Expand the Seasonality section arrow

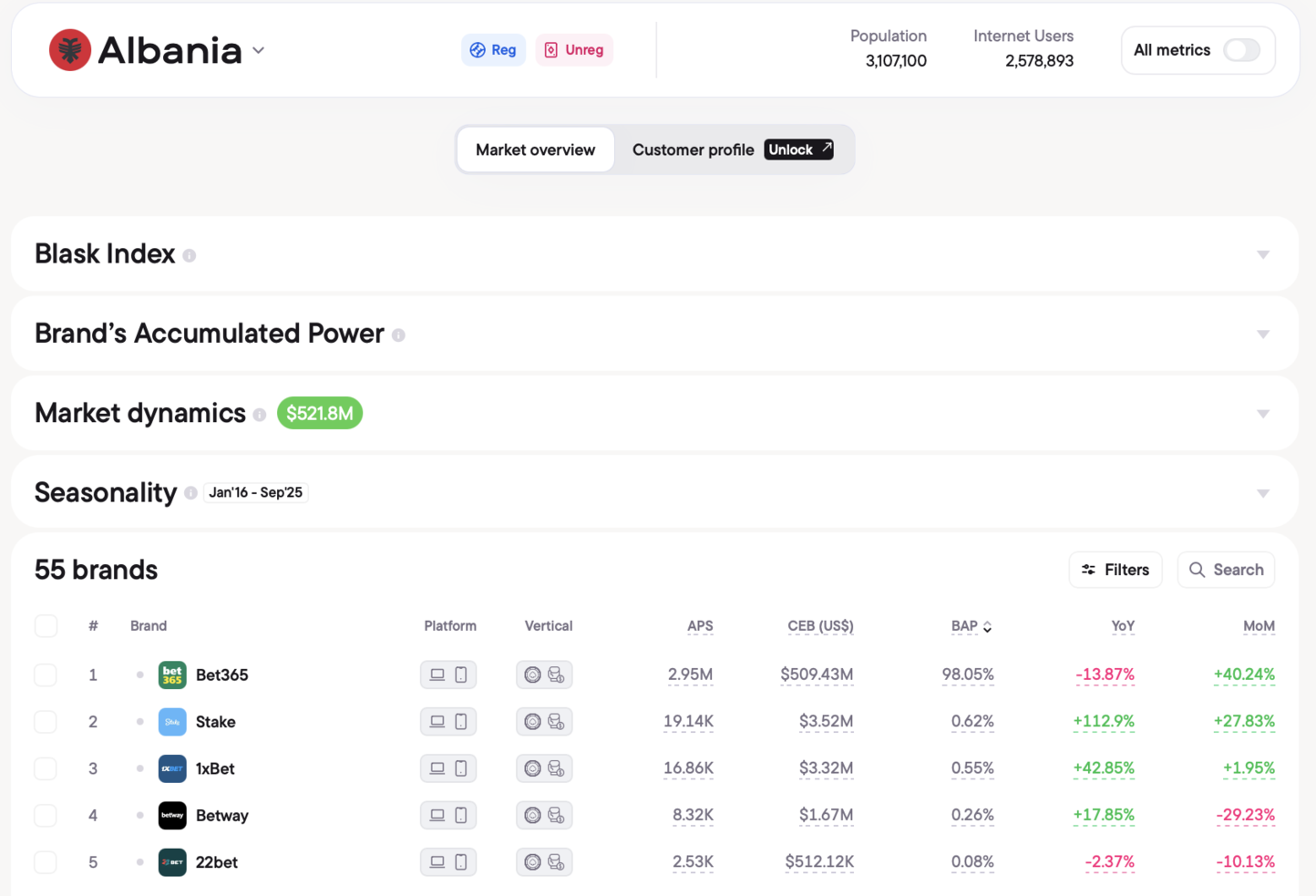point(1262,493)
